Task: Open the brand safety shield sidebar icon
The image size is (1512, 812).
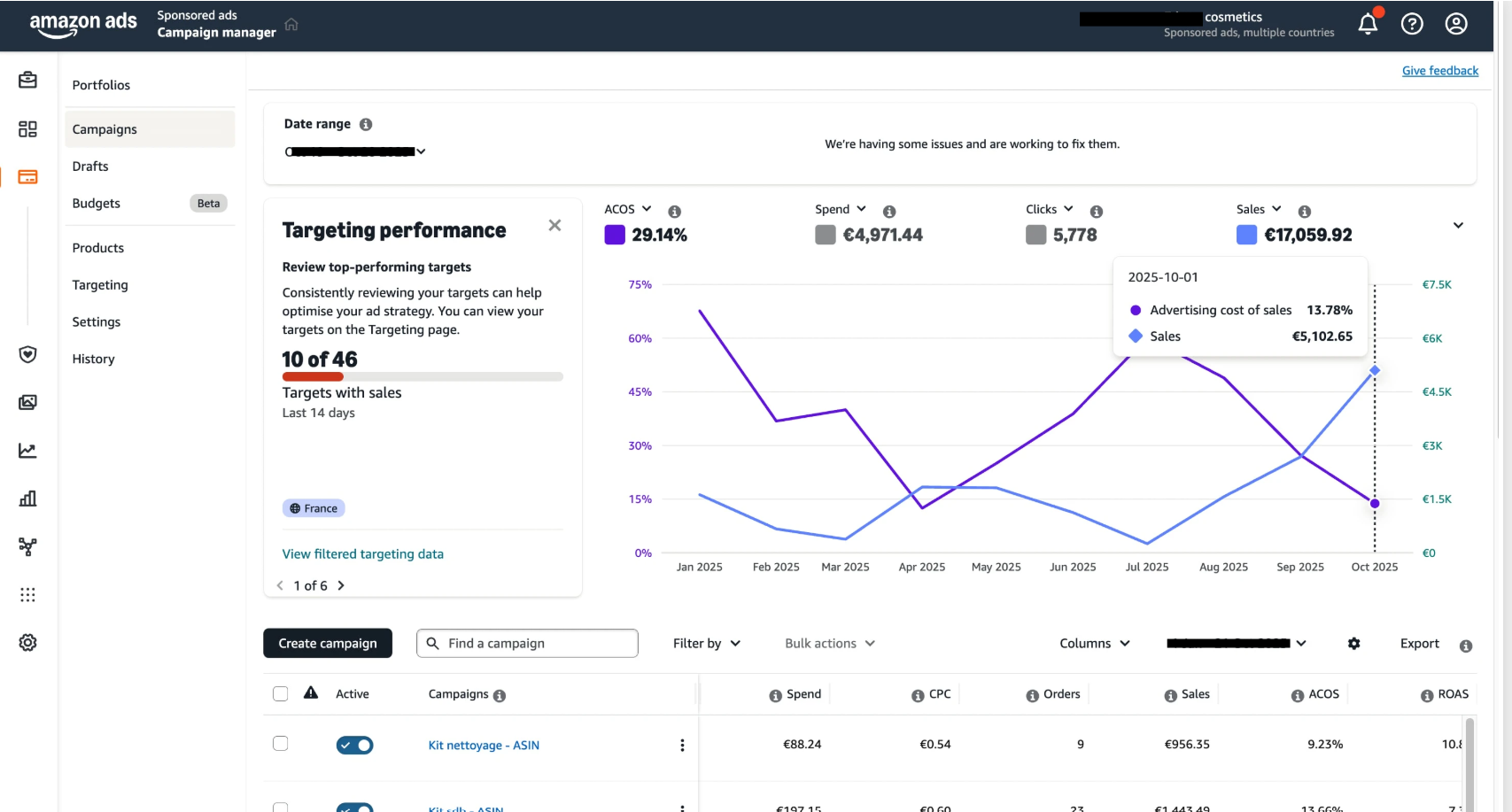Action: [x=27, y=354]
